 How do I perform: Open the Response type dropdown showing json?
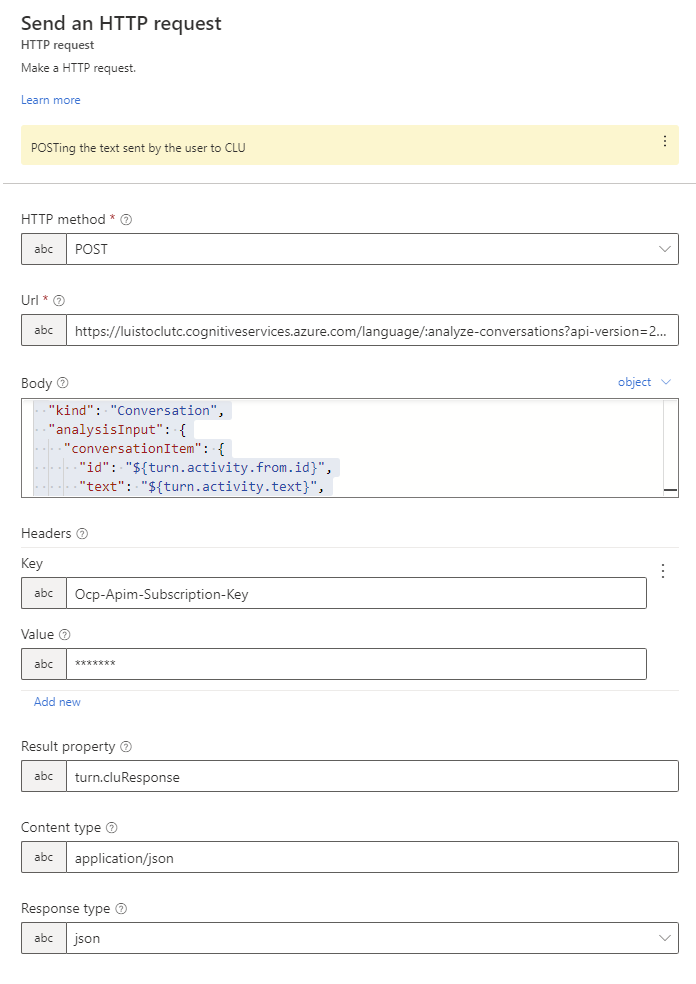[372, 938]
